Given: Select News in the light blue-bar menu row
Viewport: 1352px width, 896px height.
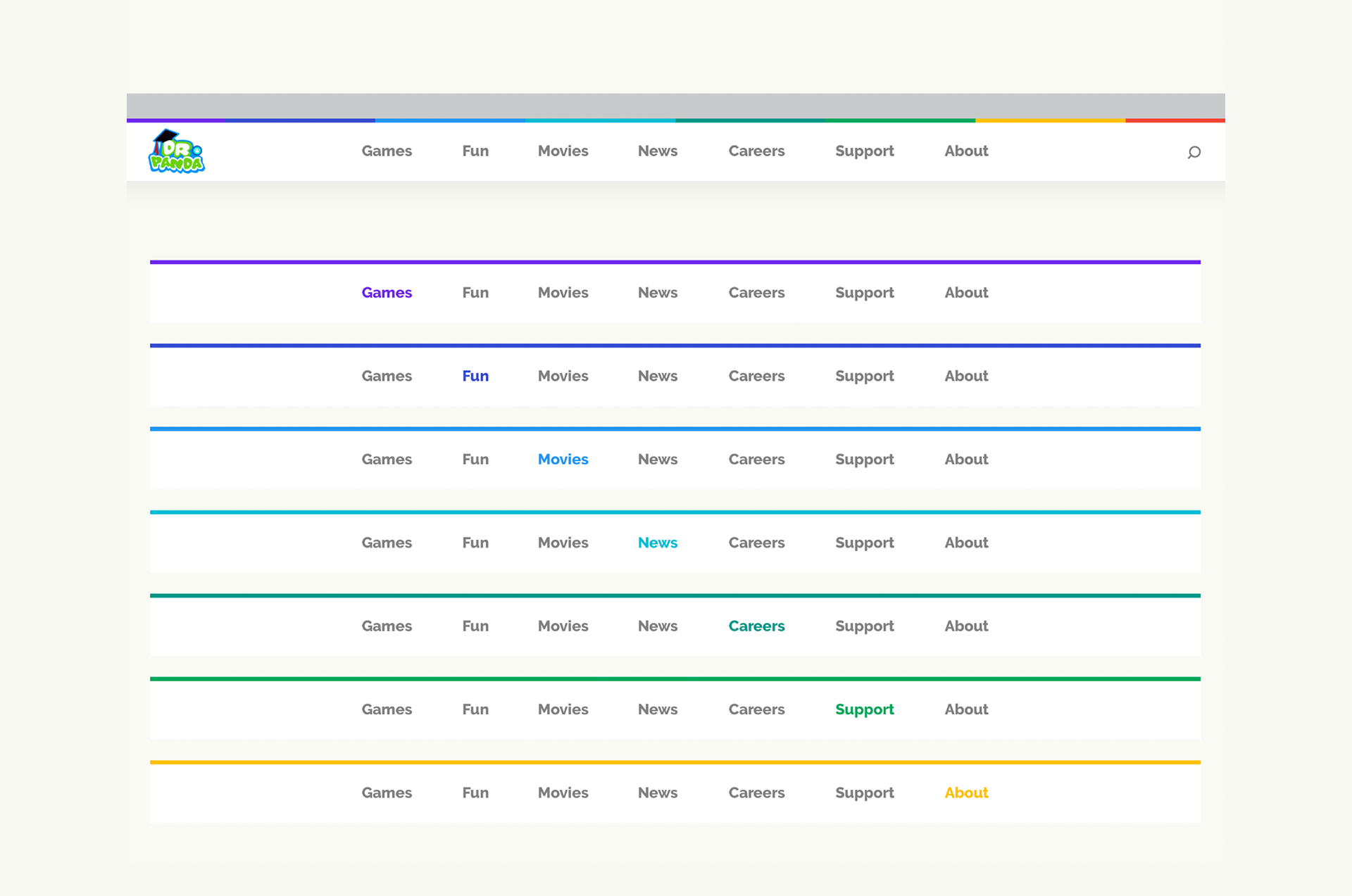Looking at the screenshot, I should click(658, 459).
